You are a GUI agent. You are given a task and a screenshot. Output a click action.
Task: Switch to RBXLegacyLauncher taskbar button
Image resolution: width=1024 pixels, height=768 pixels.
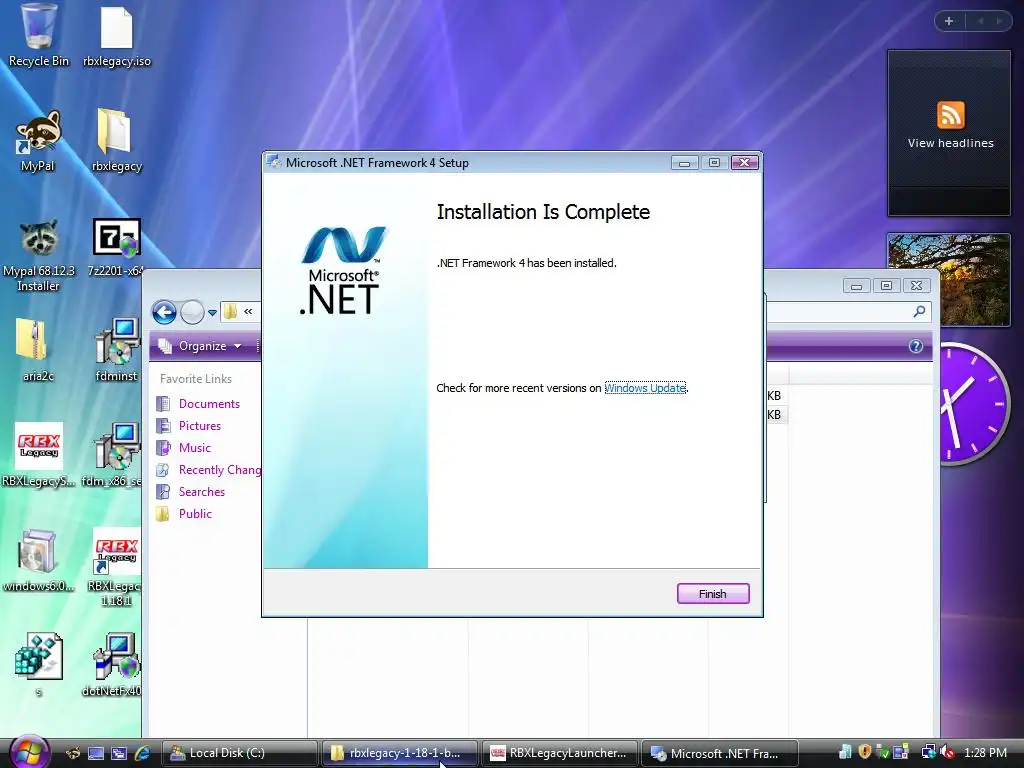(x=560, y=753)
